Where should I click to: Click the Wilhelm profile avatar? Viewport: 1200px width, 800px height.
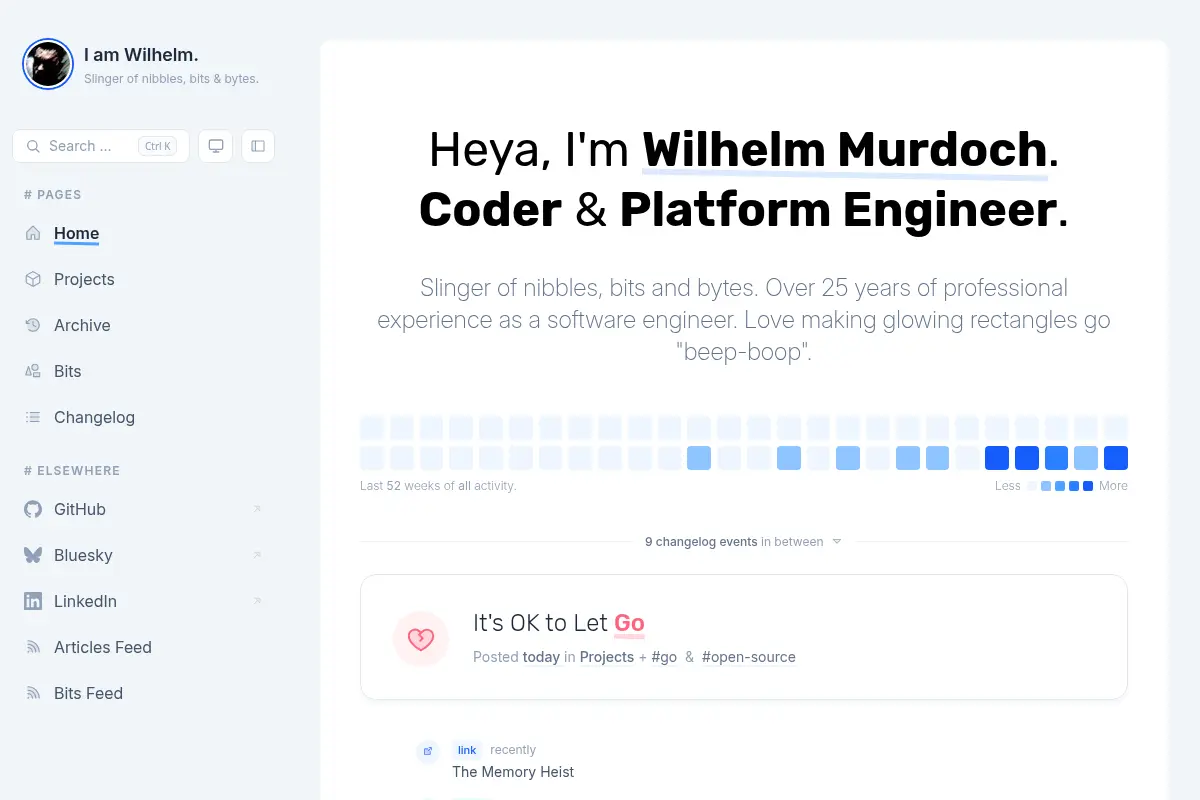click(x=48, y=64)
